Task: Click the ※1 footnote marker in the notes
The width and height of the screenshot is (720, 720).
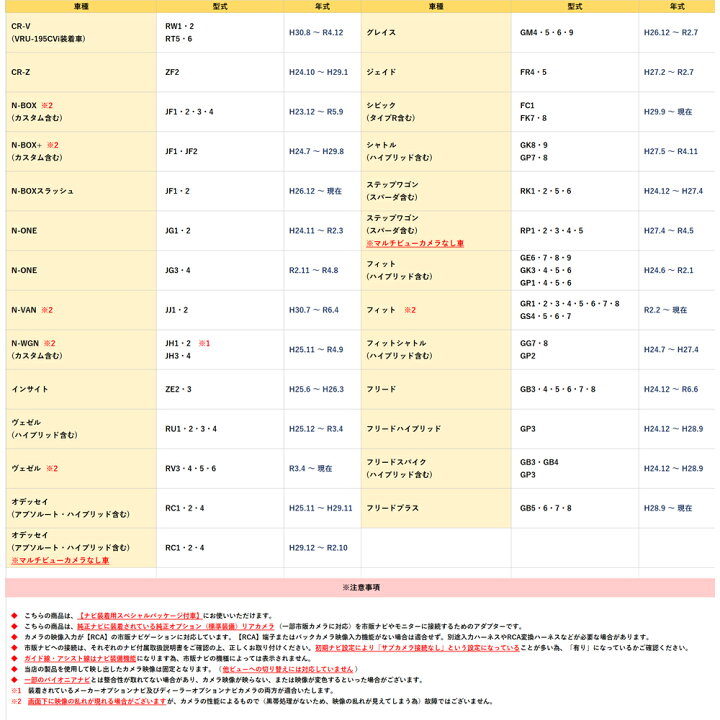Action: 16,690
